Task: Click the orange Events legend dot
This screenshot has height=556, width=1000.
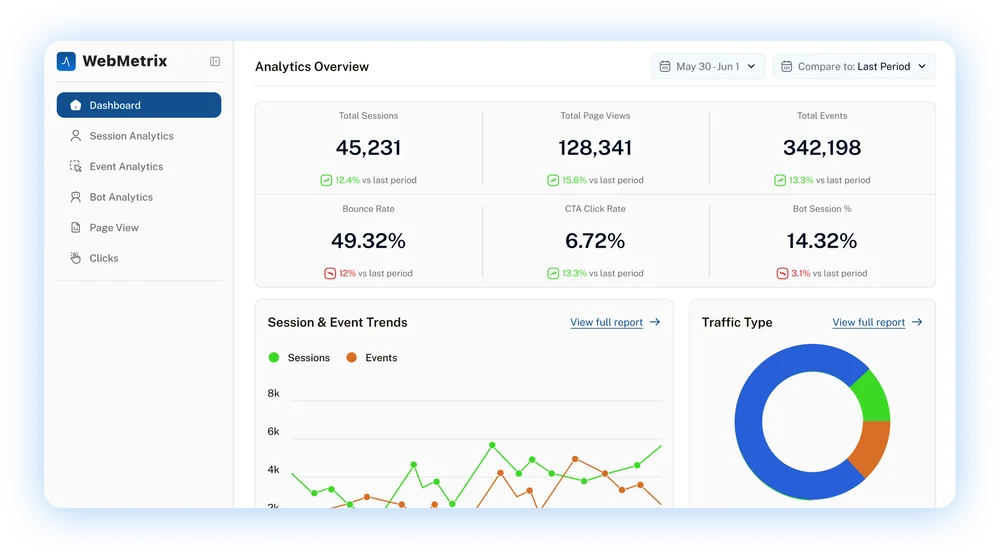Action: 351,358
